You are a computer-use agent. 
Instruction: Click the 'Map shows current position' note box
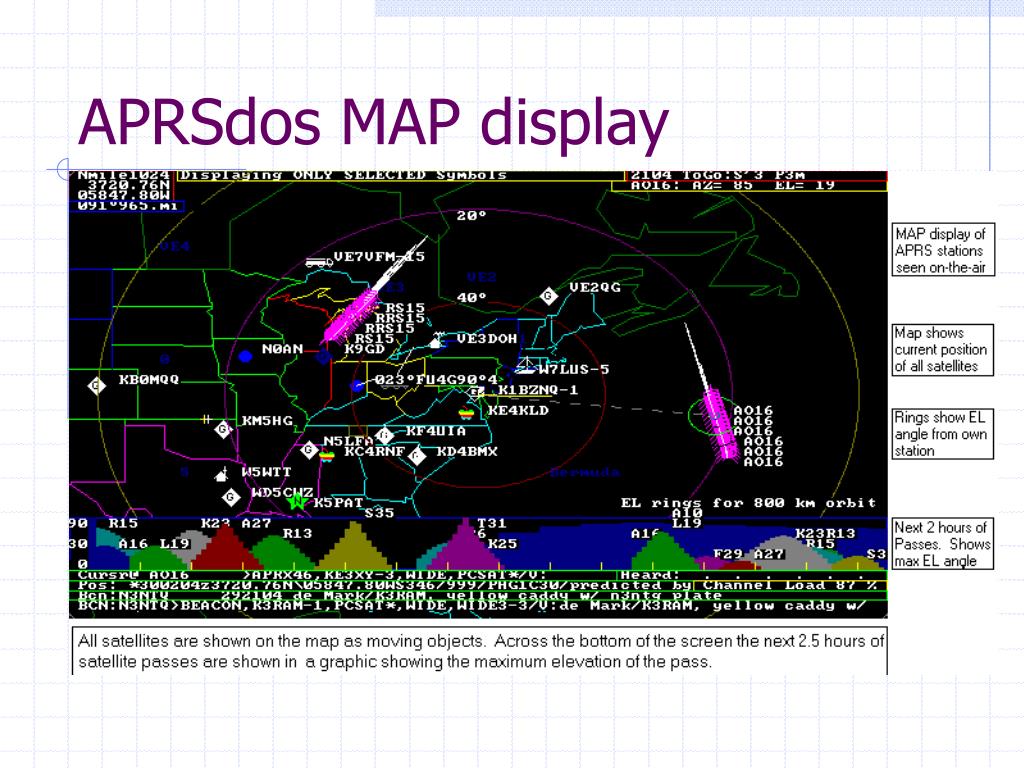tap(942, 350)
